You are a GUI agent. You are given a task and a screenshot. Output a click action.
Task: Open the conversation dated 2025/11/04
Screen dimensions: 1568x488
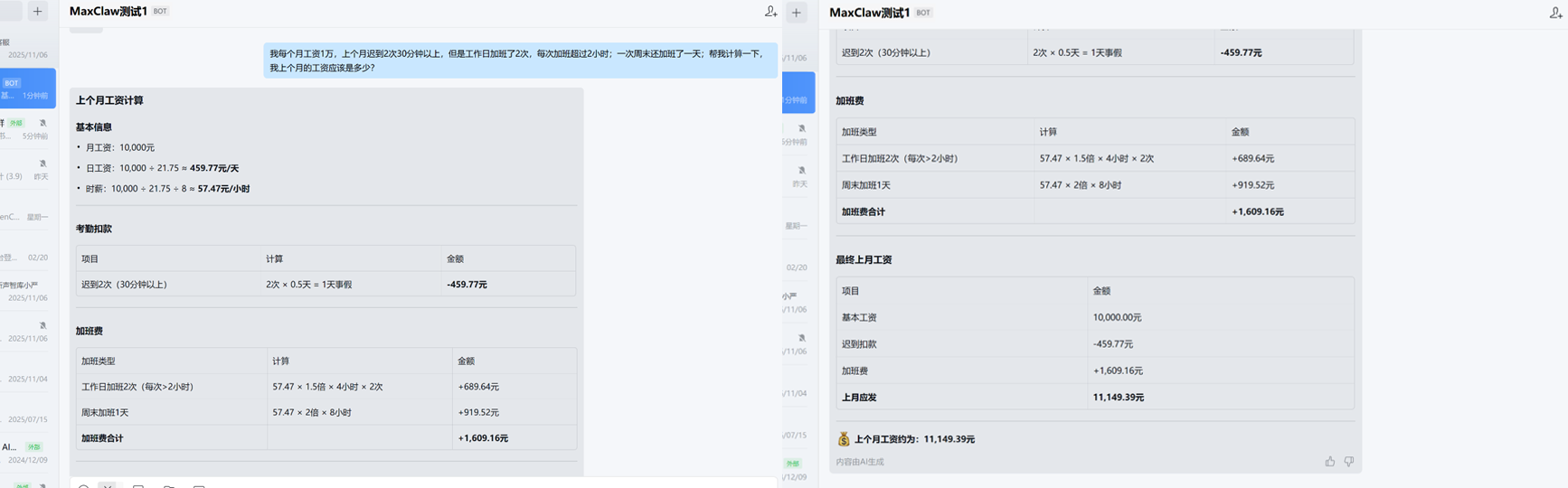point(27,379)
